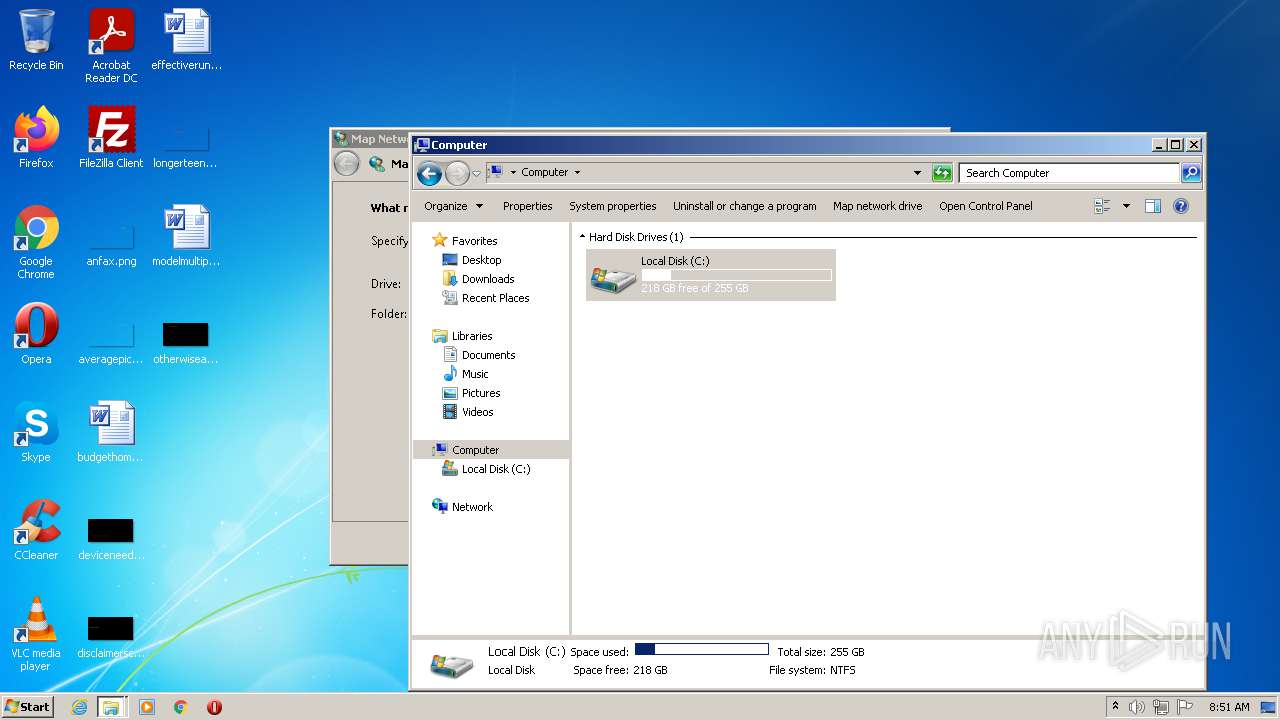Select the Firefox desktop shortcut
The image size is (1280, 720).
tap(36, 138)
